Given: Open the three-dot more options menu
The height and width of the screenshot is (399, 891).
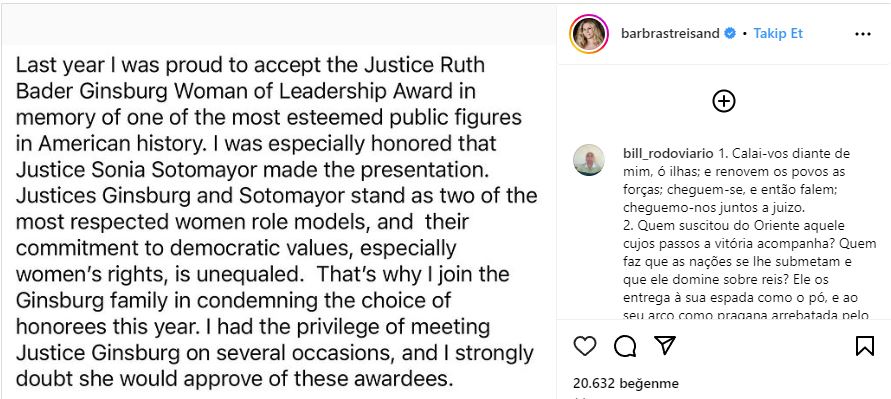Looking at the screenshot, I should coord(863,34).
